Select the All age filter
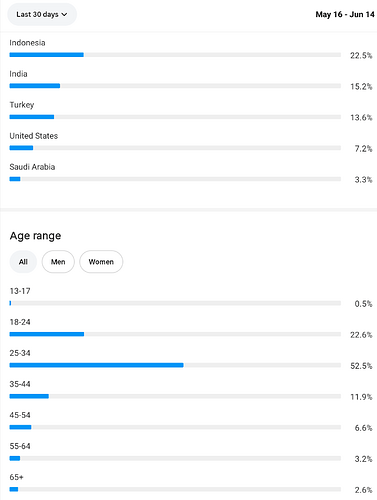 [23, 262]
